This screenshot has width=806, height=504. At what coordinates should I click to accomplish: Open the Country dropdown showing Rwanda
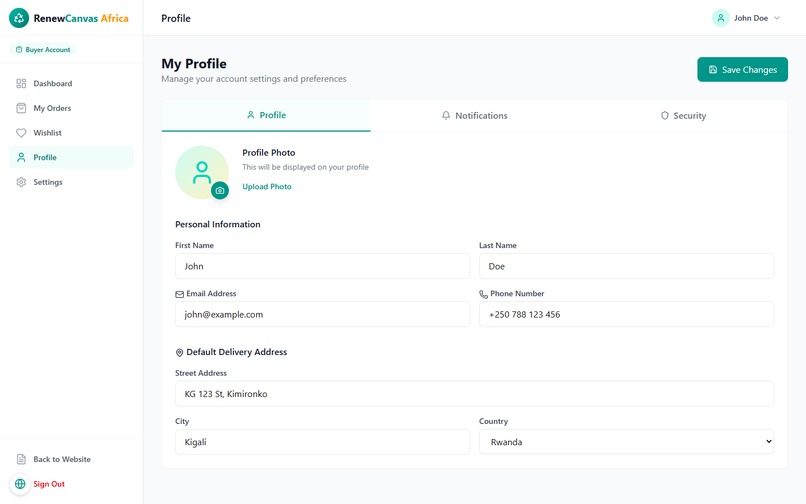click(x=626, y=442)
